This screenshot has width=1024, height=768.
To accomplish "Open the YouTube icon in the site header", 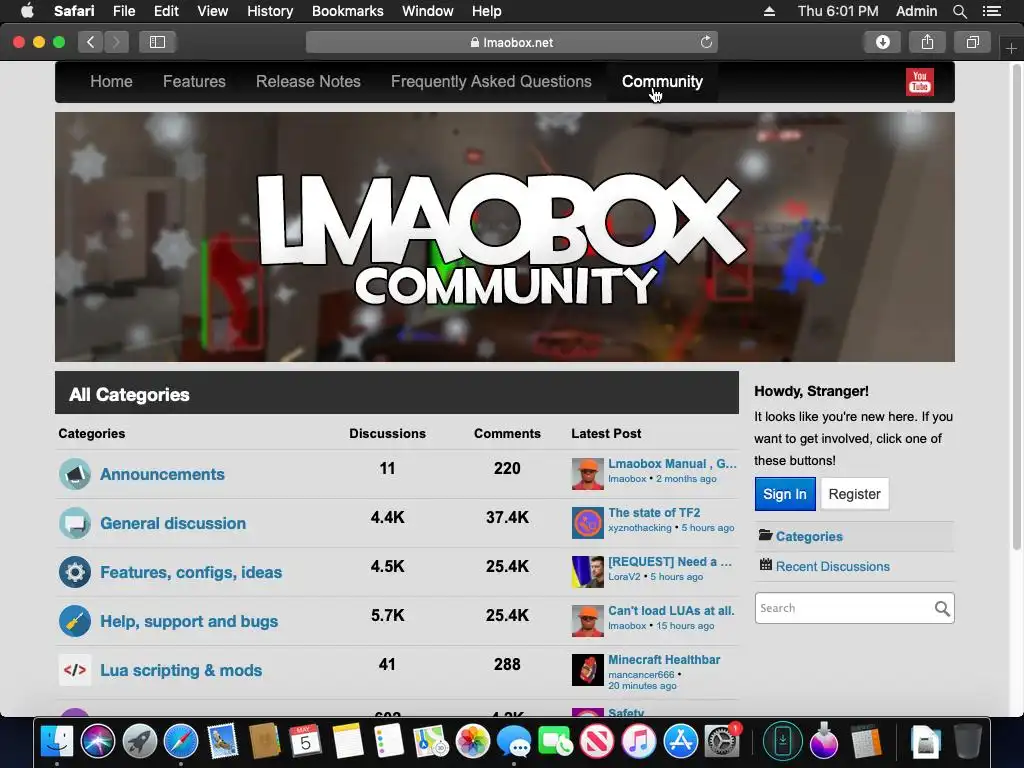I will pos(920,82).
